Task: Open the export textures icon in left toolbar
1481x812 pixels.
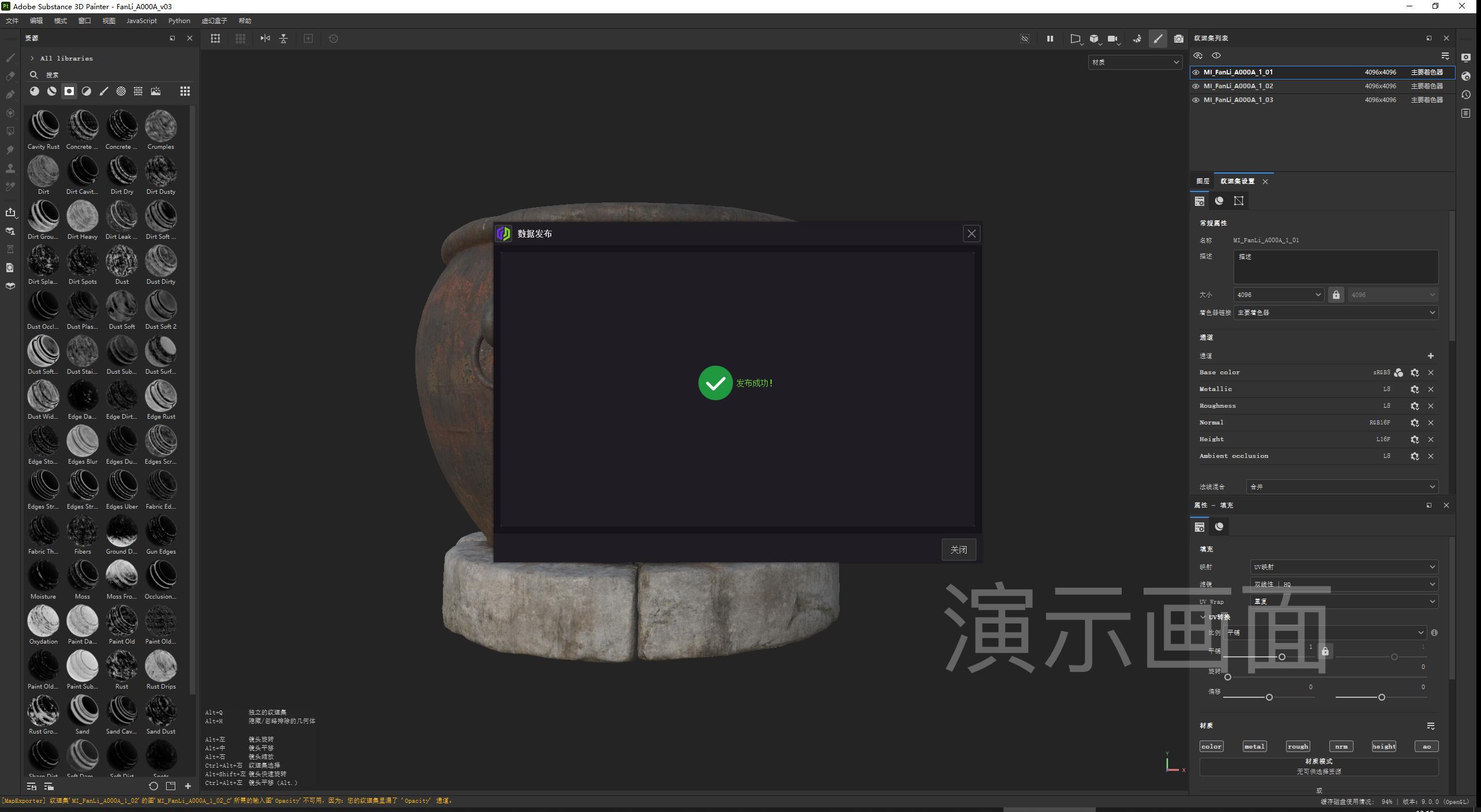Action: click(x=10, y=212)
